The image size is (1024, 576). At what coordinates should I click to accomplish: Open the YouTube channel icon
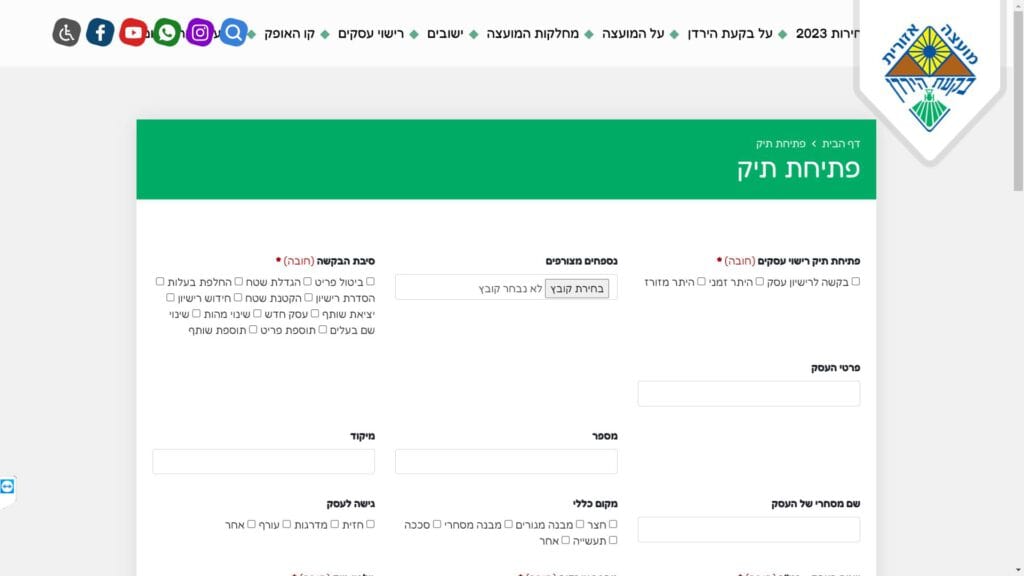pyautogui.click(x=133, y=33)
